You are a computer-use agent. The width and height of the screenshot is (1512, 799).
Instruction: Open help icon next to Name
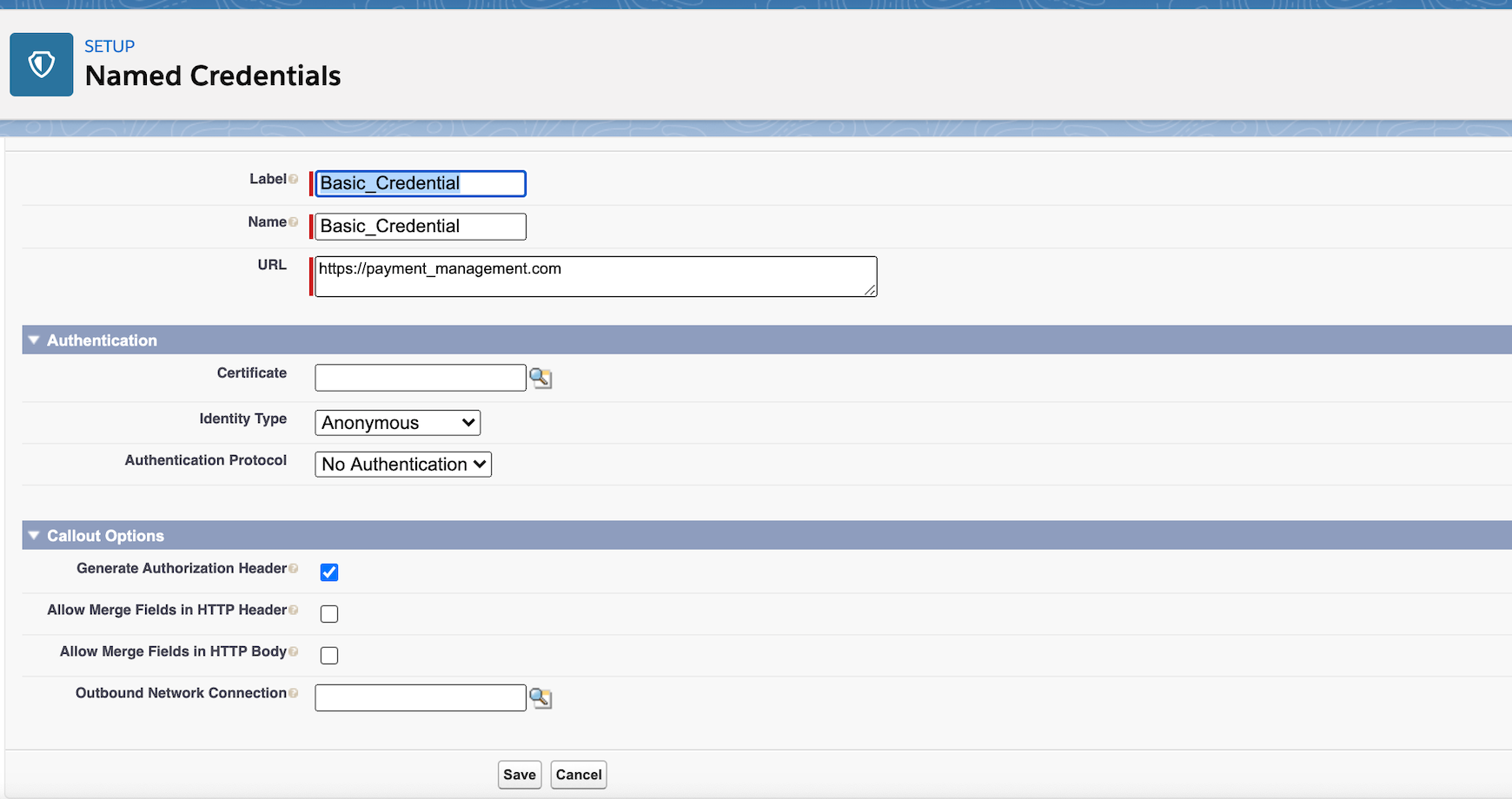pos(294,222)
